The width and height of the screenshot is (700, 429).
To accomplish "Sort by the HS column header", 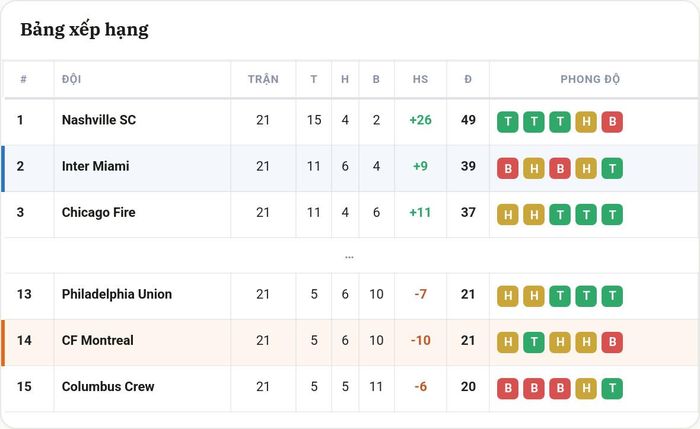I will coord(421,79).
